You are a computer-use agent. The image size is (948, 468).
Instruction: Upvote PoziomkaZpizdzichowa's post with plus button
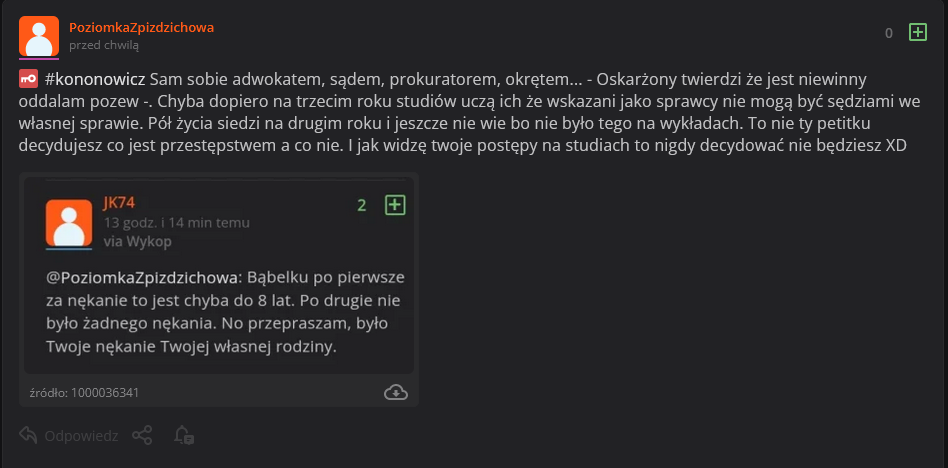tap(917, 33)
